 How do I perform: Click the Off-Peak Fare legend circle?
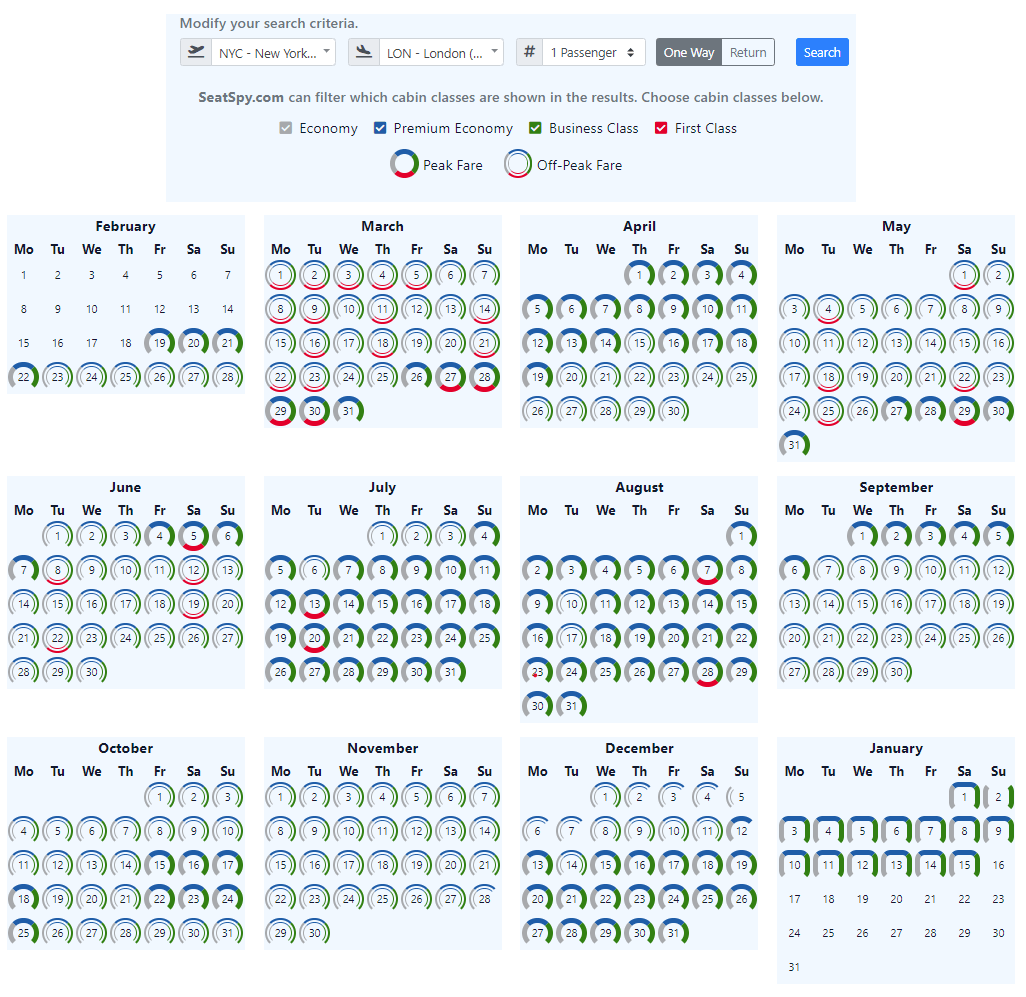point(518,163)
